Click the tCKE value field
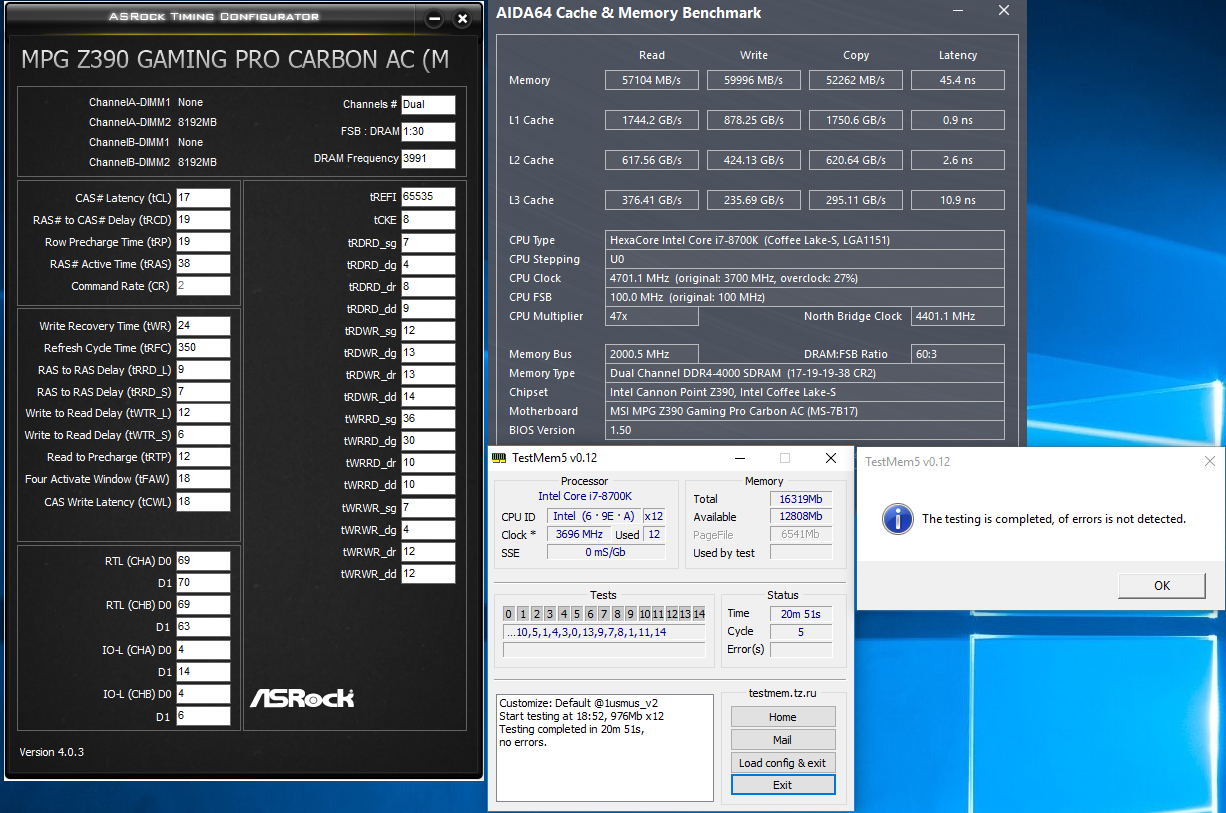This screenshot has height=813, width=1226. pos(428,220)
